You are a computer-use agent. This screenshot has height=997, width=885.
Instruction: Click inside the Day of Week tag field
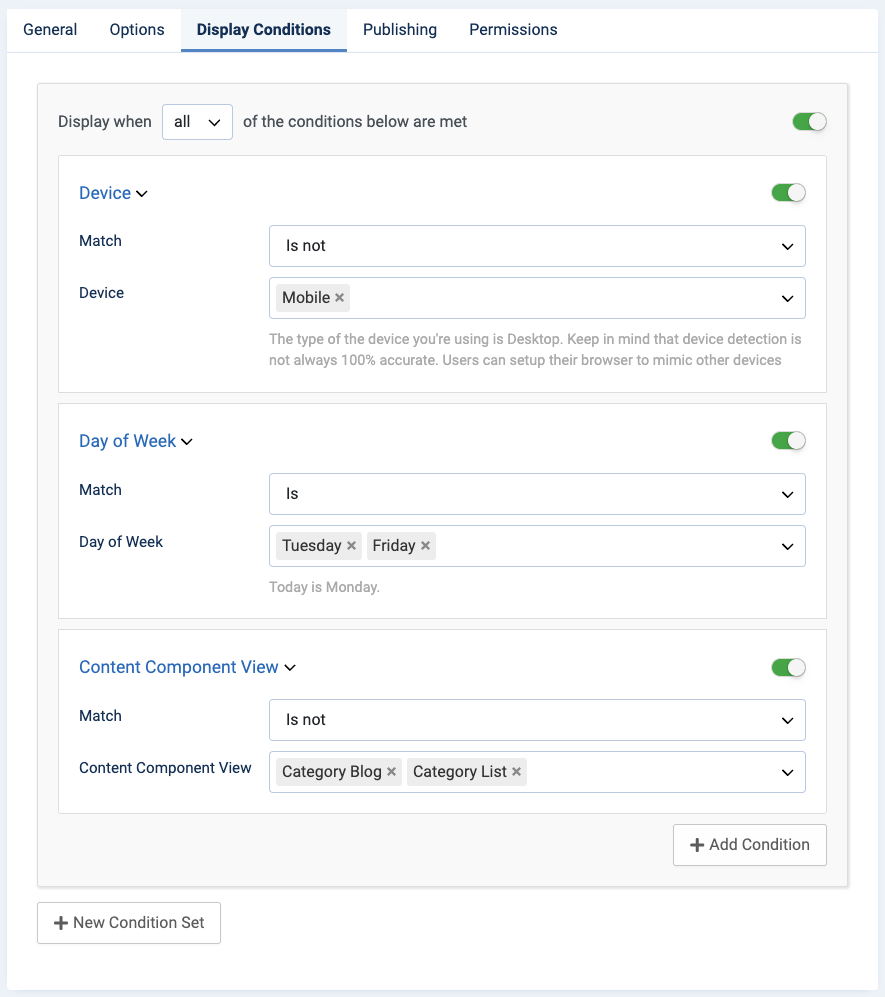click(600, 546)
